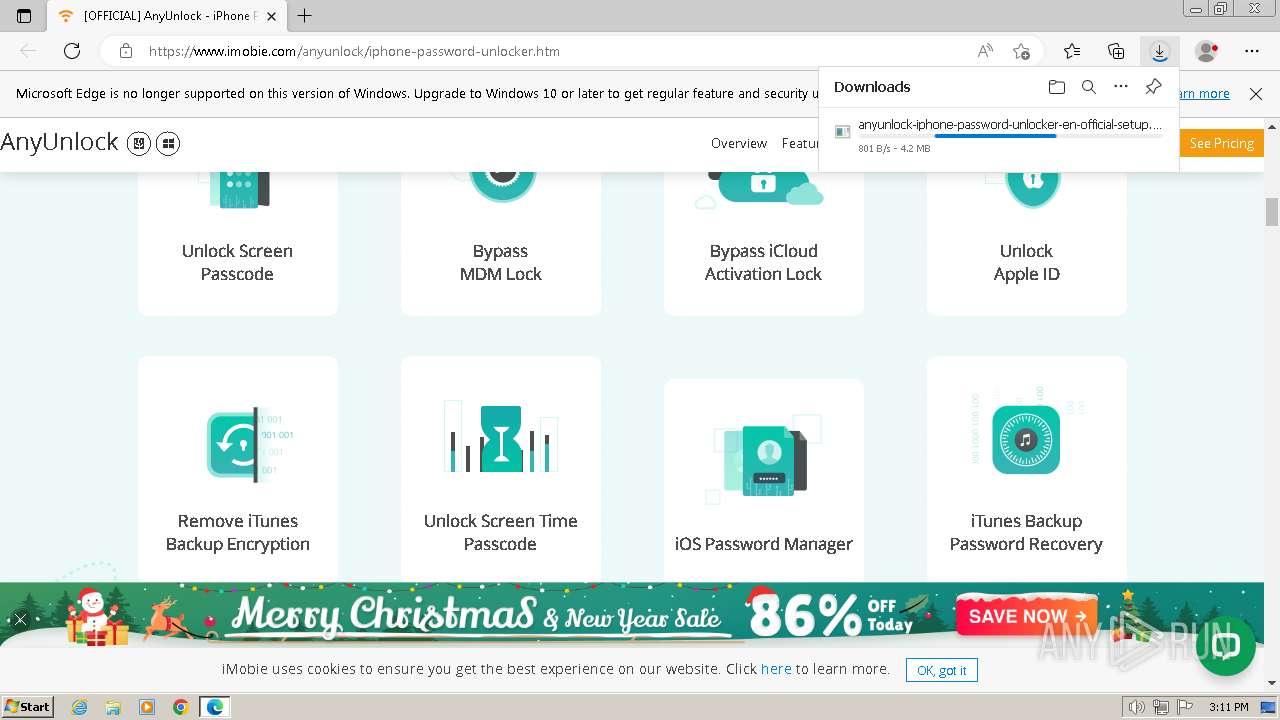Open the tab actions menu icon
The height and width of the screenshot is (720, 1280).
click(x=24, y=16)
